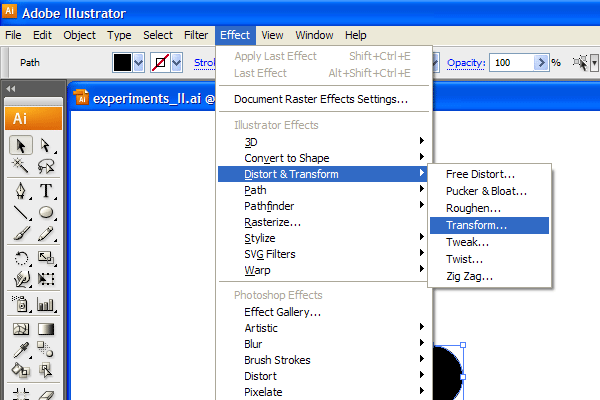Select the Type tool
The image size is (600, 400).
point(46,190)
